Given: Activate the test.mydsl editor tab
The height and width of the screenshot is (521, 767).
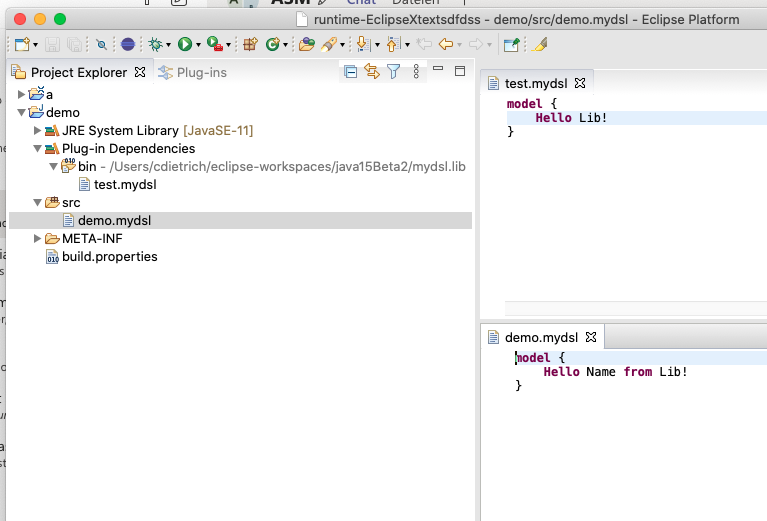Looking at the screenshot, I should (x=536, y=84).
